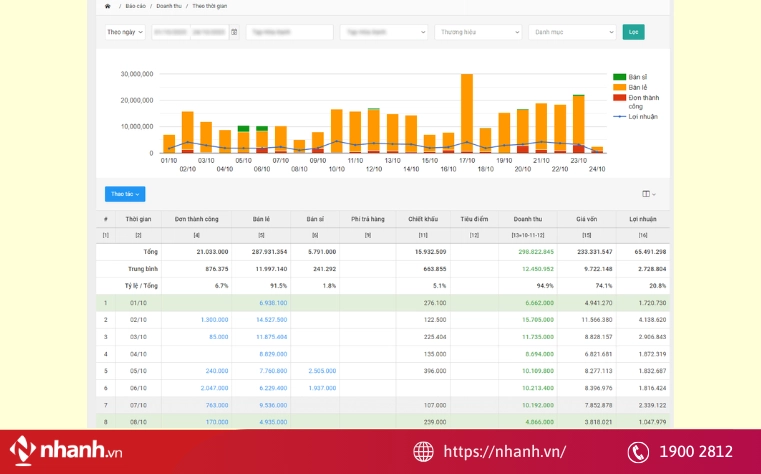The width and height of the screenshot is (761, 474).
Task: Click 'Bán sỉ' table column header
Action: point(315,219)
